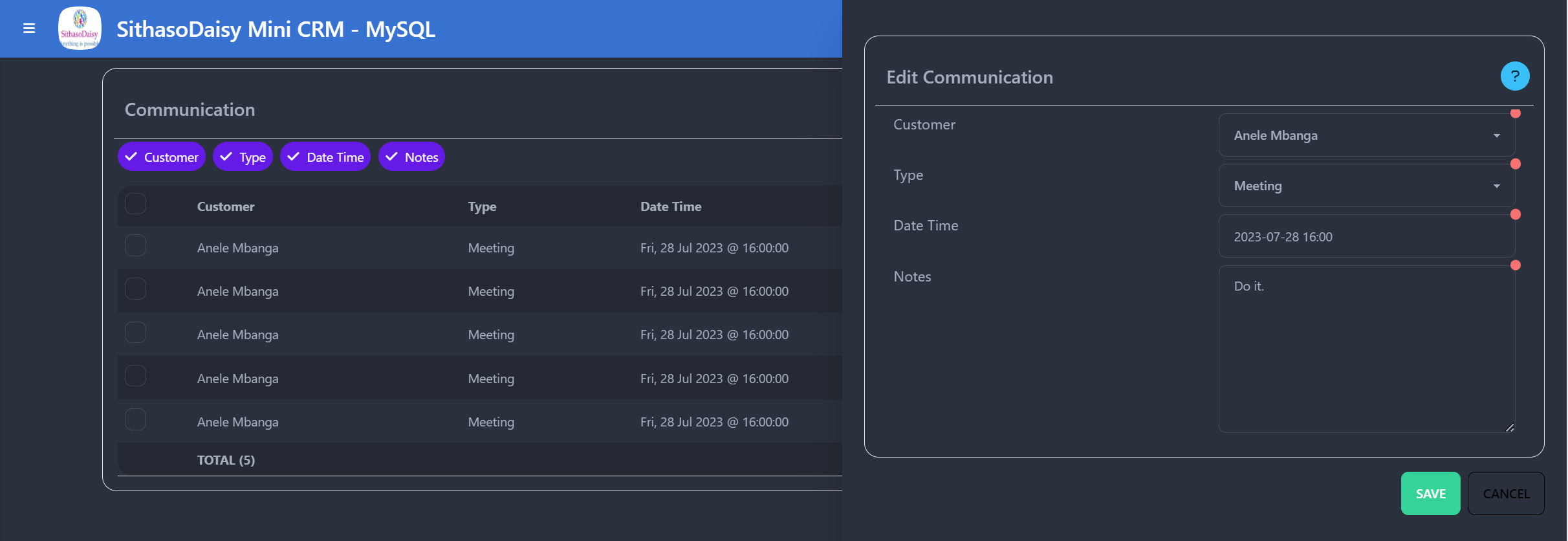Click the red indicator dot beside Type field
This screenshot has width=1568, height=541.
[x=1515, y=164]
